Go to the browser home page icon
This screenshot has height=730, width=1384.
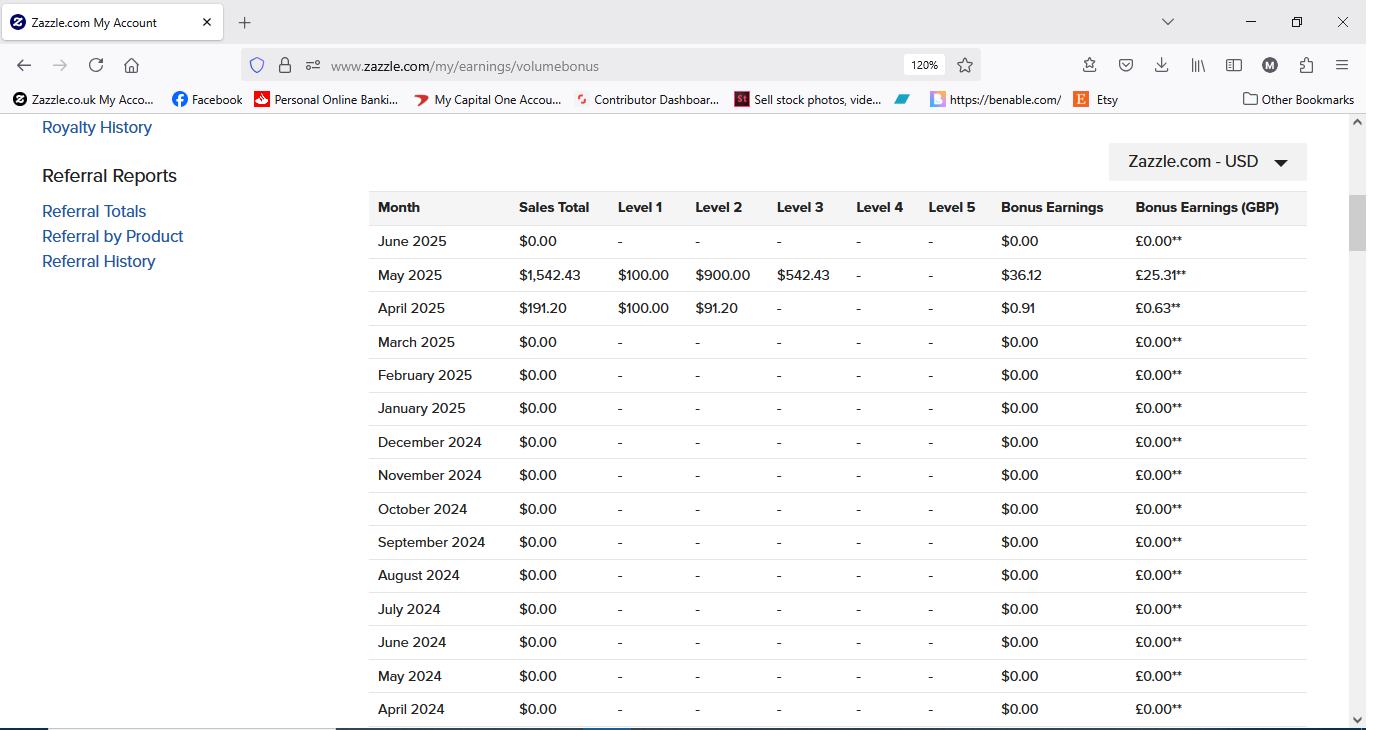point(131,65)
